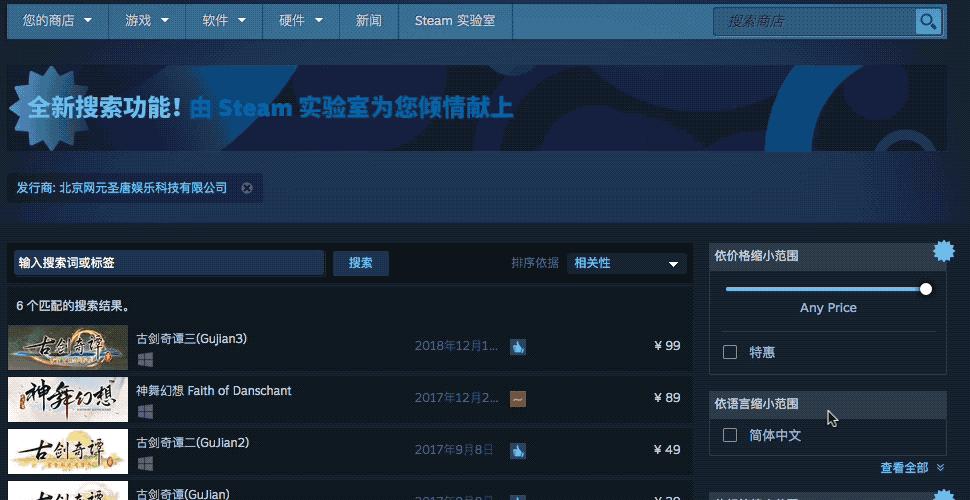The height and width of the screenshot is (500, 970).
Task: Click the 输入搜索词或标签 input field
Action: (x=169, y=263)
